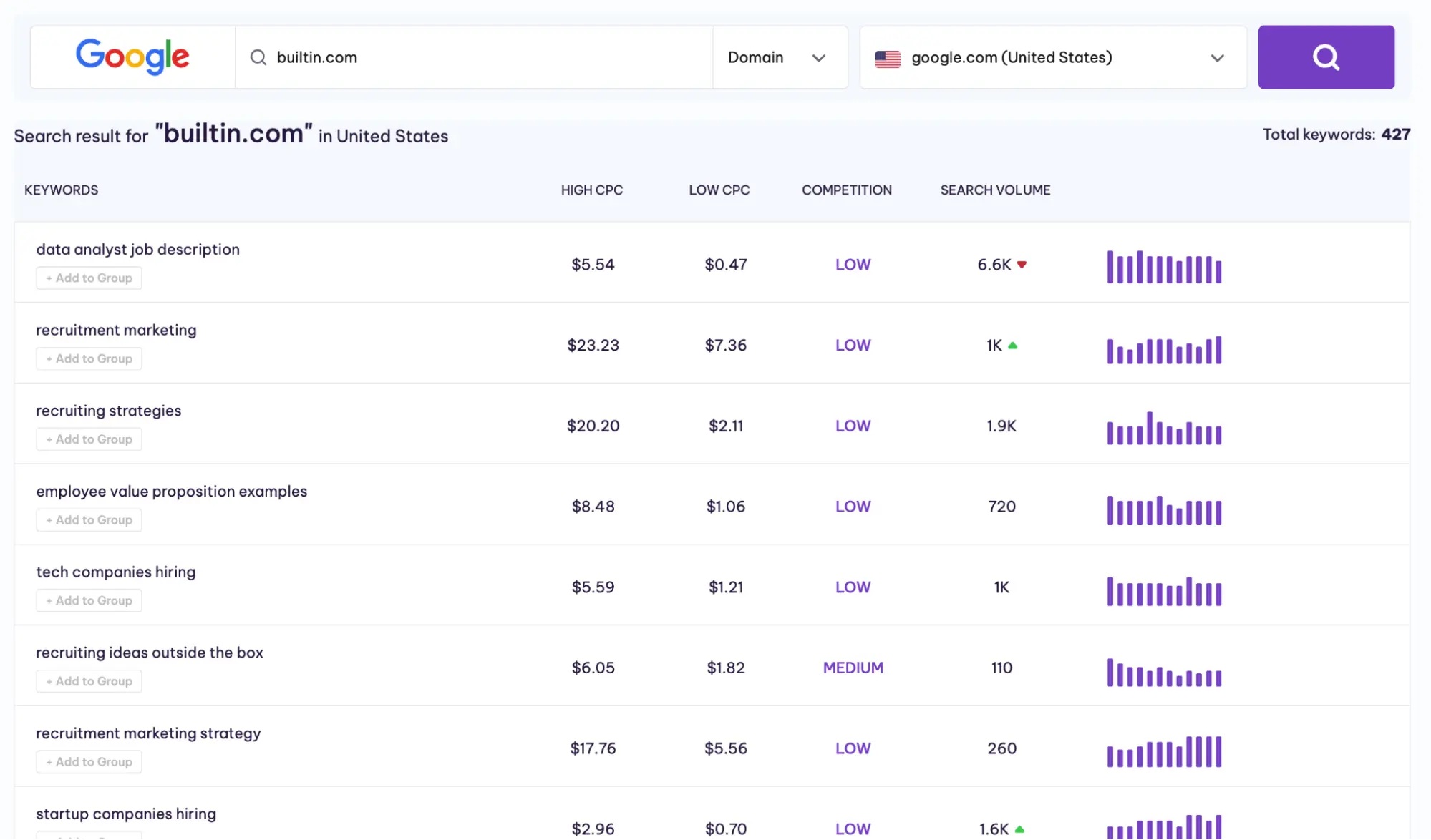Image resolution: width=1431 pixels, height=840 pixels.
Task: Click the magnifier icon in search field
Action: (258, 57)
